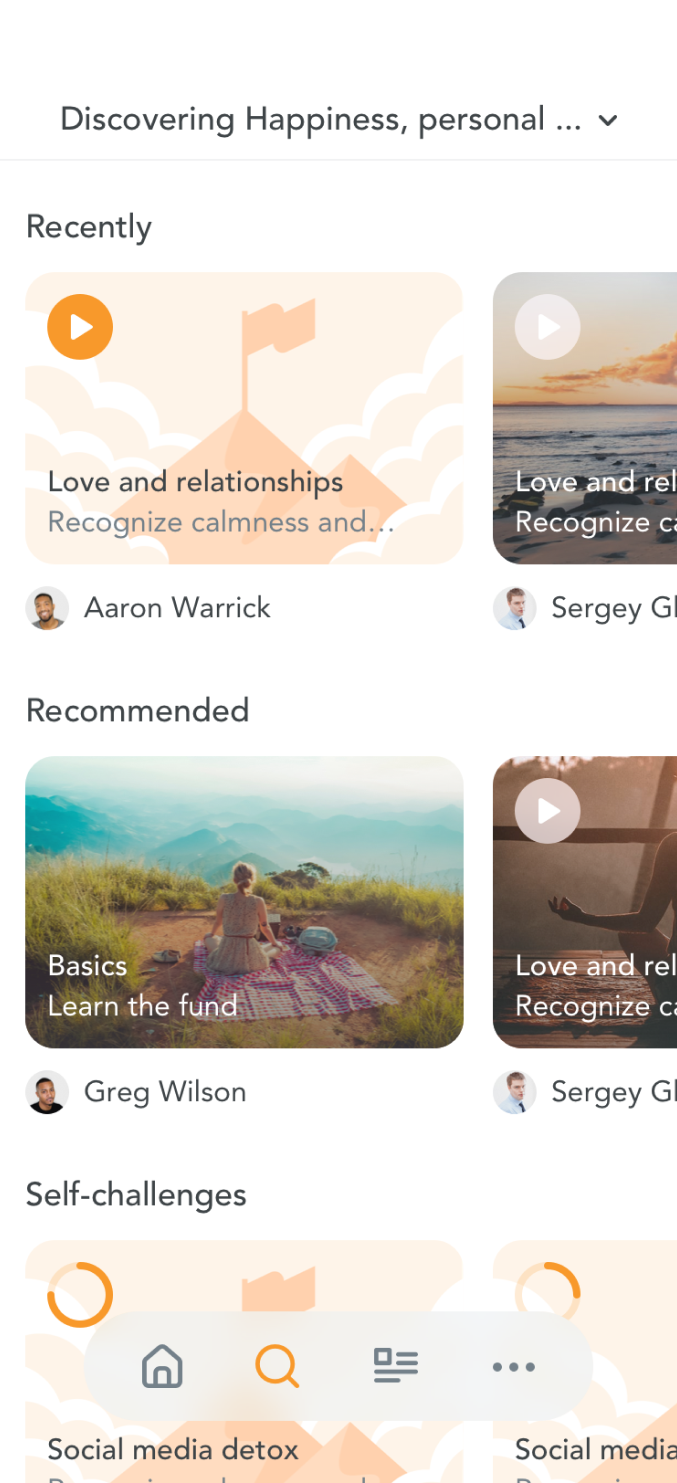677x1483 pixels.
Task: Open the Social media detox challenge card
Action: [244, 1361]
